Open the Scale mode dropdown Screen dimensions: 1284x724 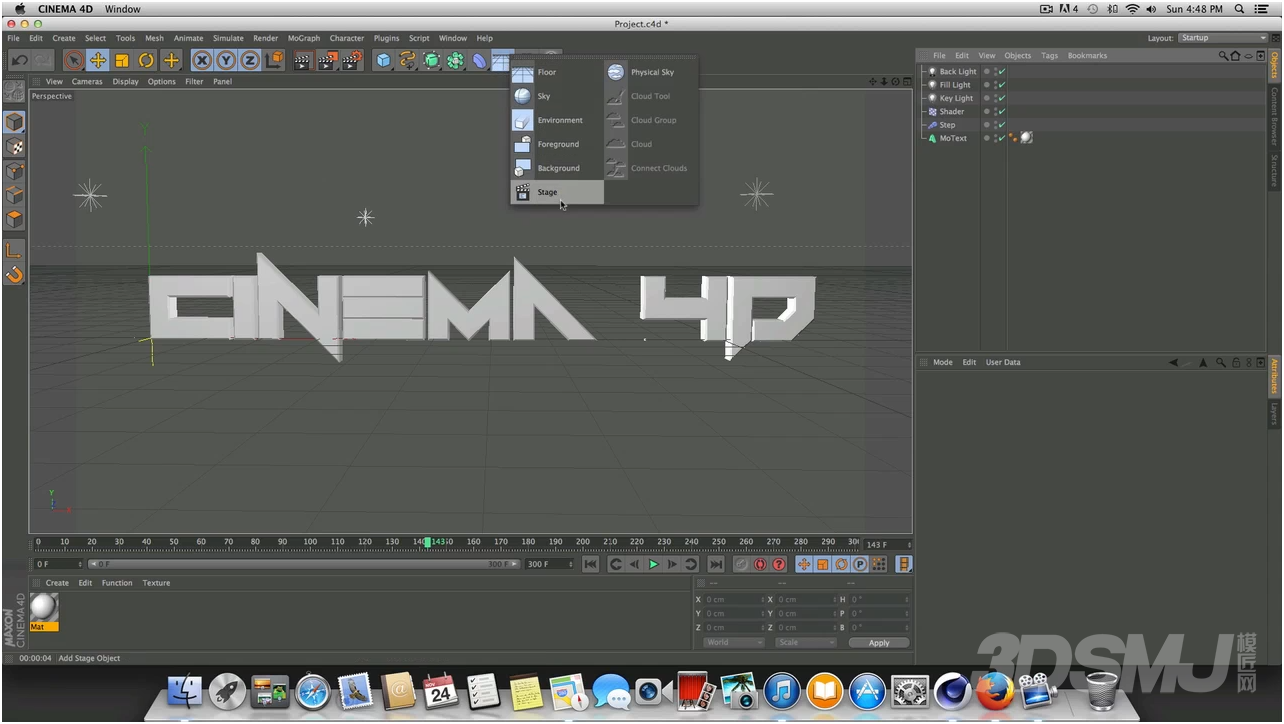click(x=805, y=643)
